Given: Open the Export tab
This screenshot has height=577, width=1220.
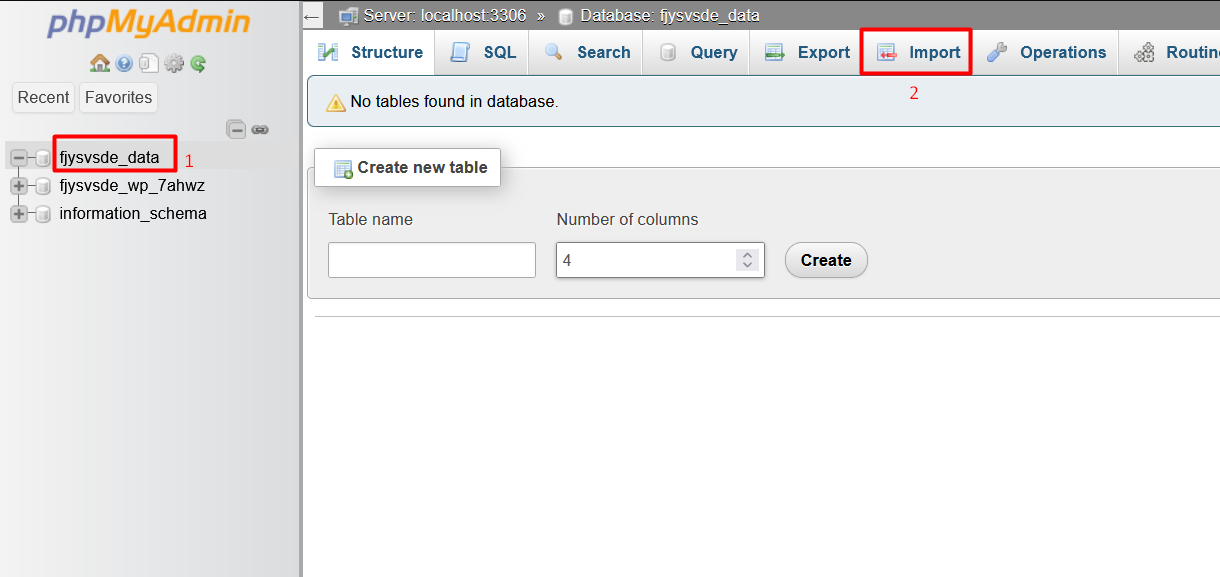Looking at the screenshot, I should [x=807, y=53].
